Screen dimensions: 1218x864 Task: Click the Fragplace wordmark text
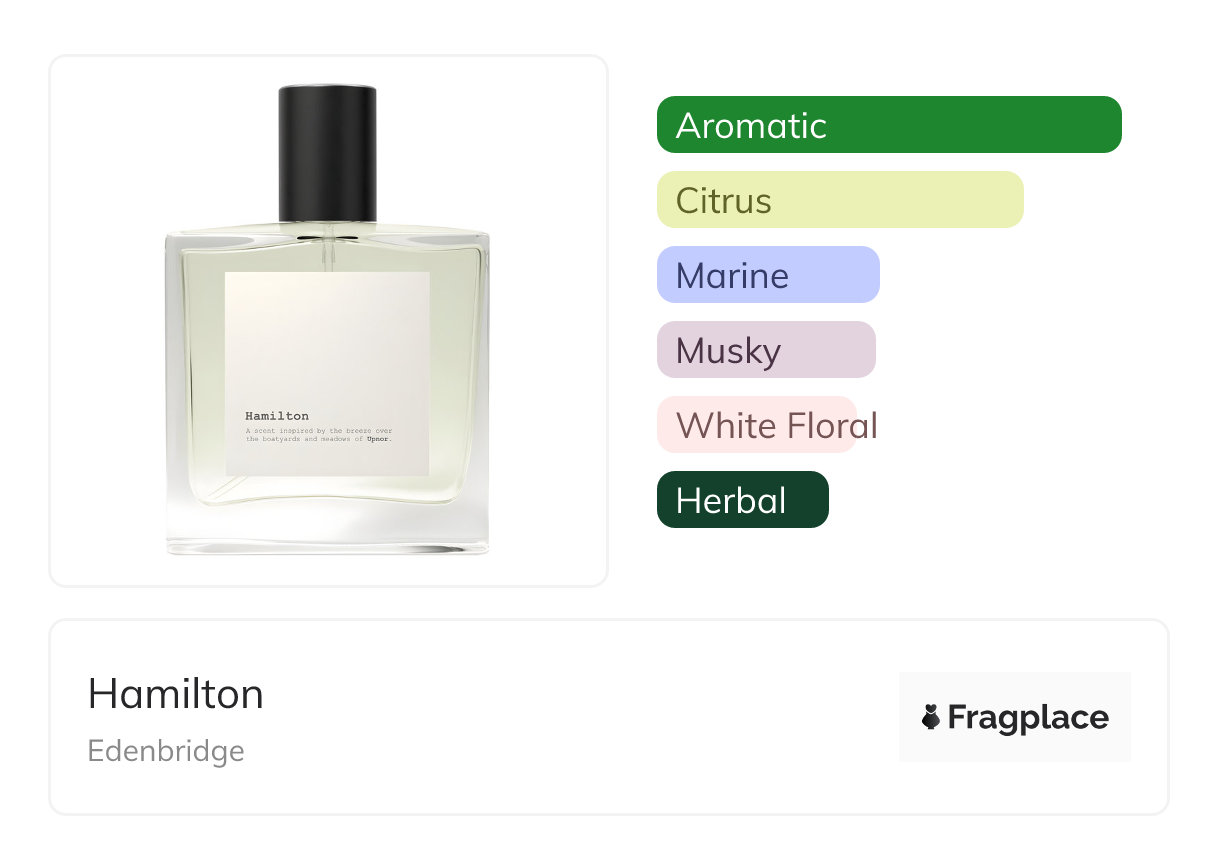point(1028,718)
